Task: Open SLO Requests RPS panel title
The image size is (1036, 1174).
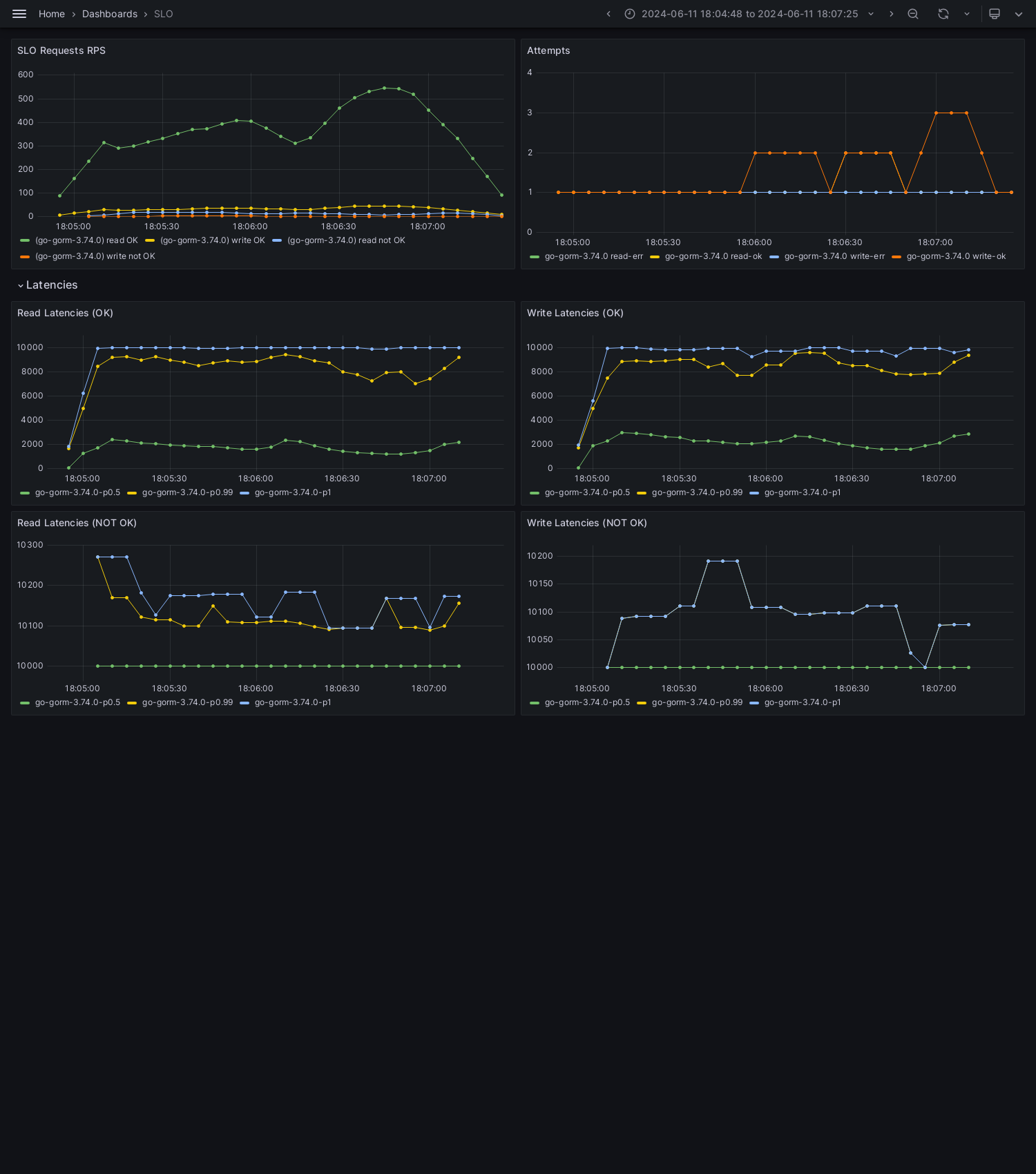Action: pos(61,50)
